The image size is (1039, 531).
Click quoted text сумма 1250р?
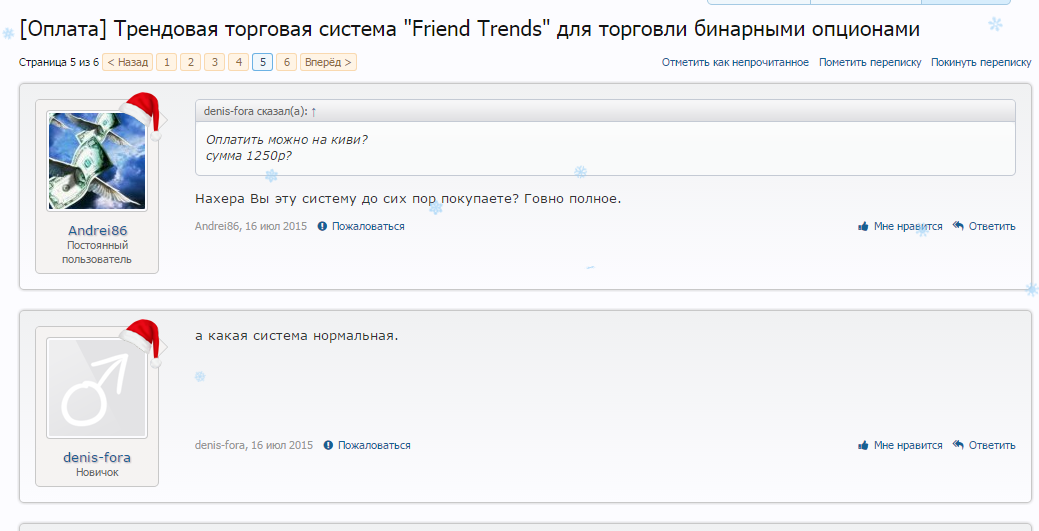click(x=248, y=156)
